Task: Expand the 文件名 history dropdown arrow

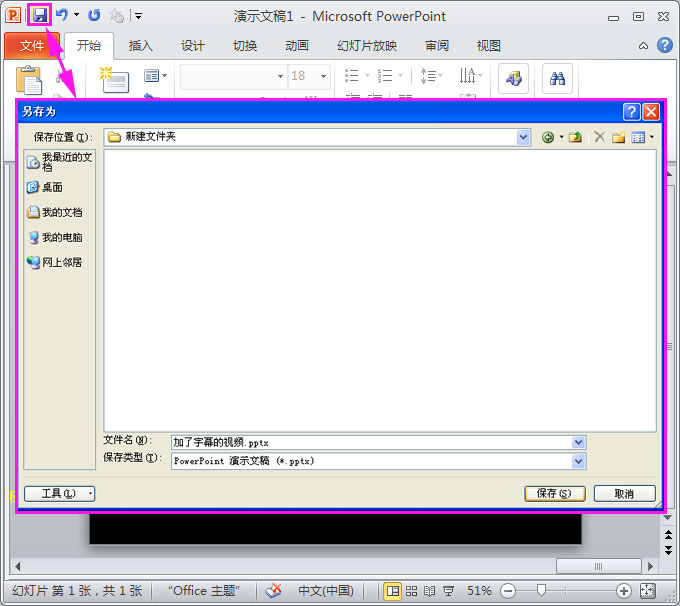Action: click(578, 442)
